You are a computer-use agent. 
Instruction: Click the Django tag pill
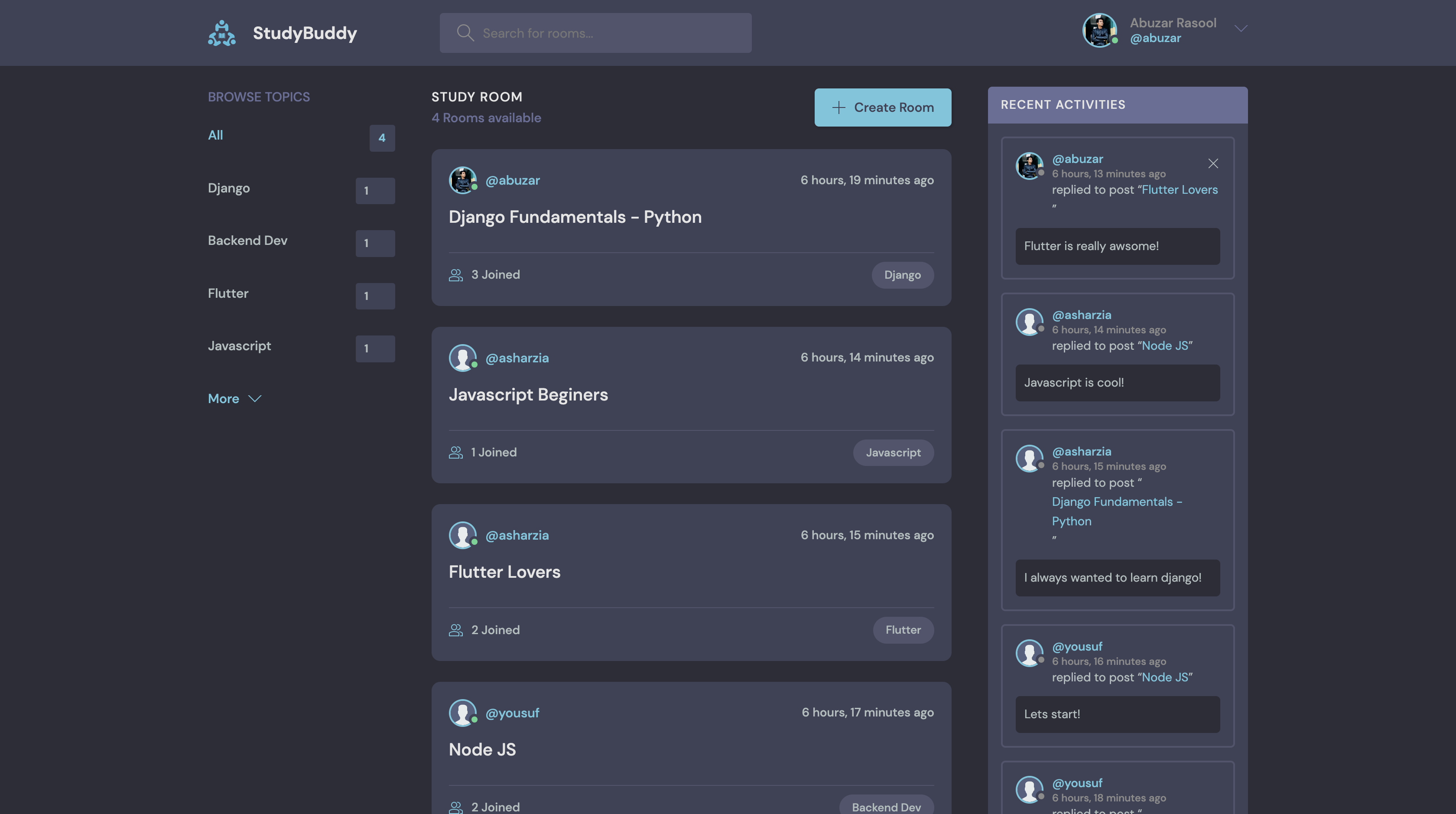(x=902, y=275)
